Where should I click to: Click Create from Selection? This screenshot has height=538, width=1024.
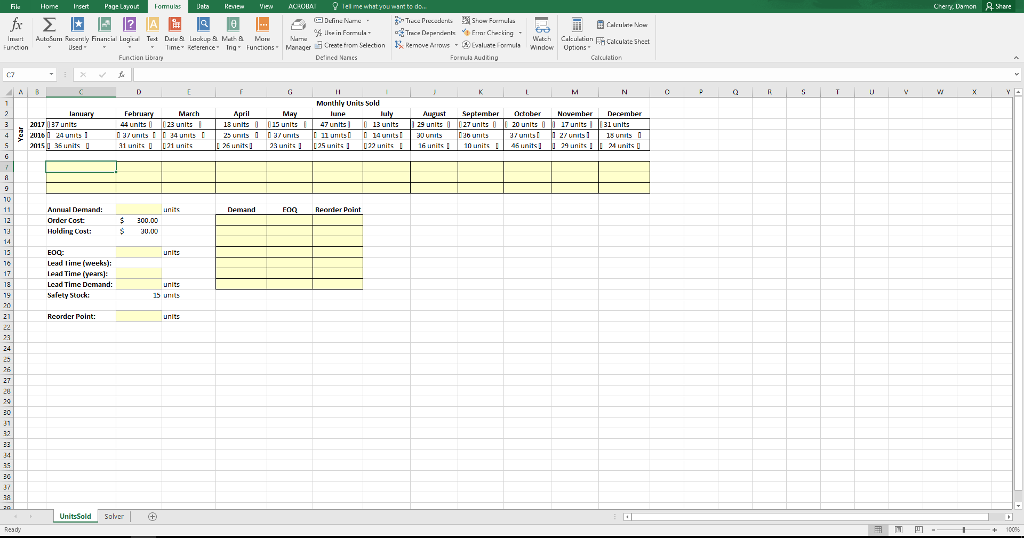coord(350,45)
